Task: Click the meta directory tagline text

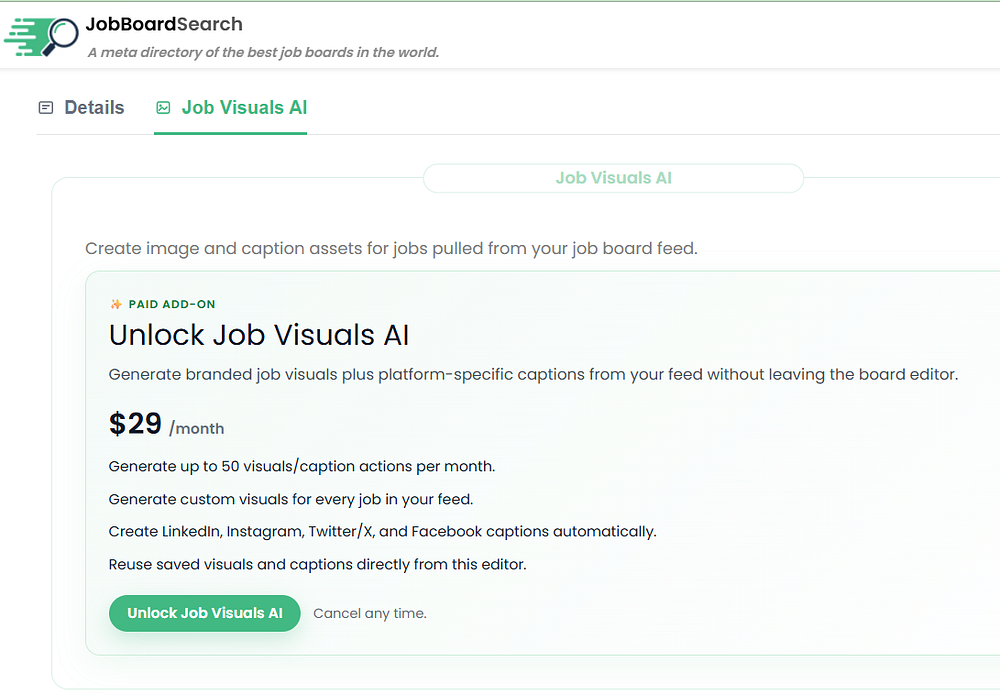Action: click(x=263, y=52)
